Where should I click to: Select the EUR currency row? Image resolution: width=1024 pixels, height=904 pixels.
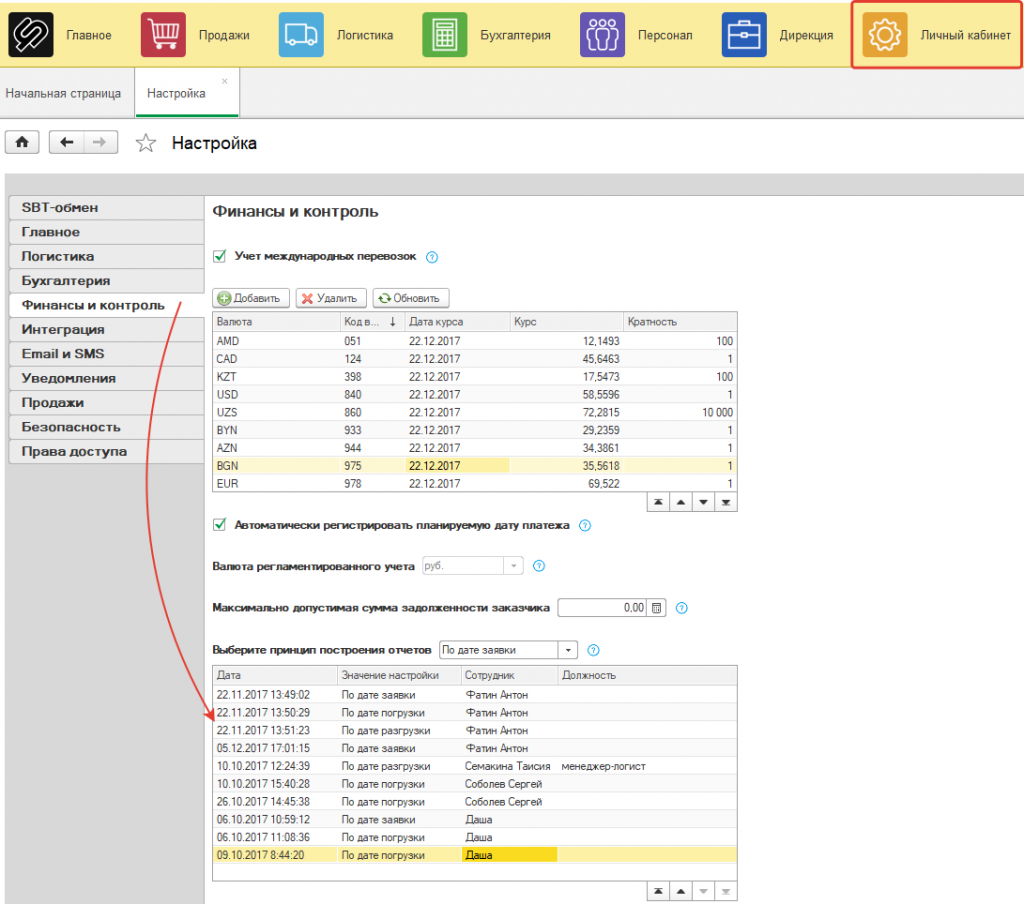[475, 483]
